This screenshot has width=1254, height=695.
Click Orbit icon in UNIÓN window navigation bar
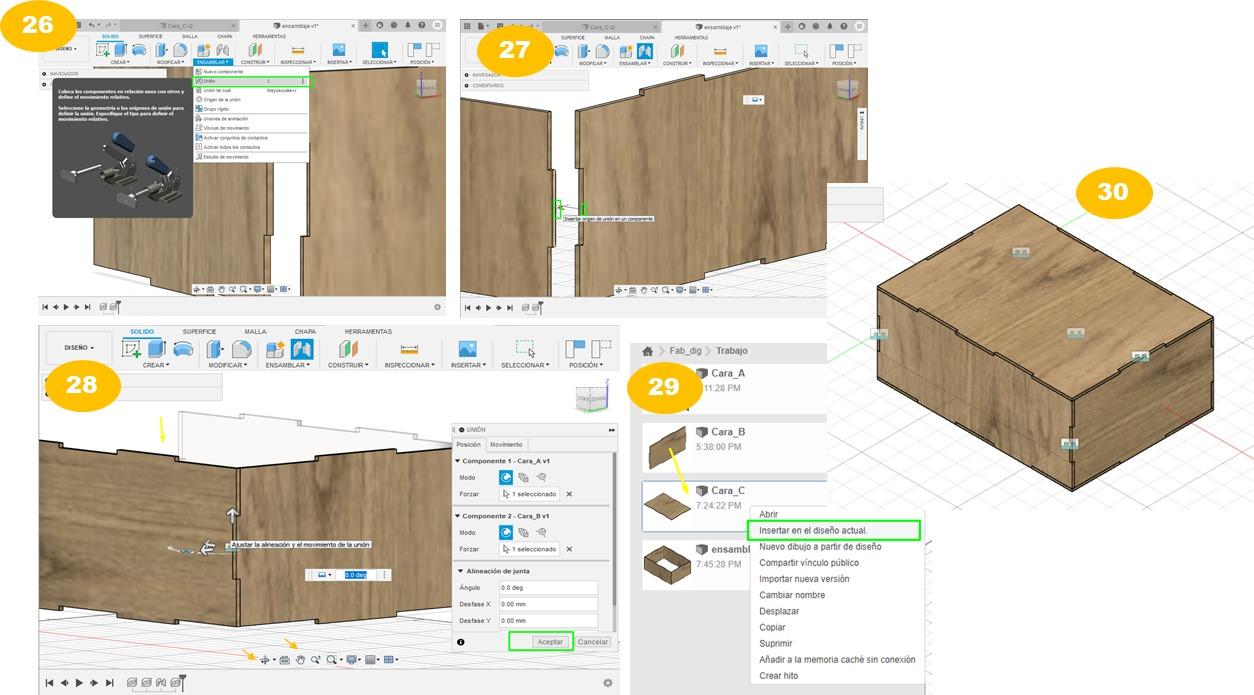pyautogui.click(x=265, y=660)
